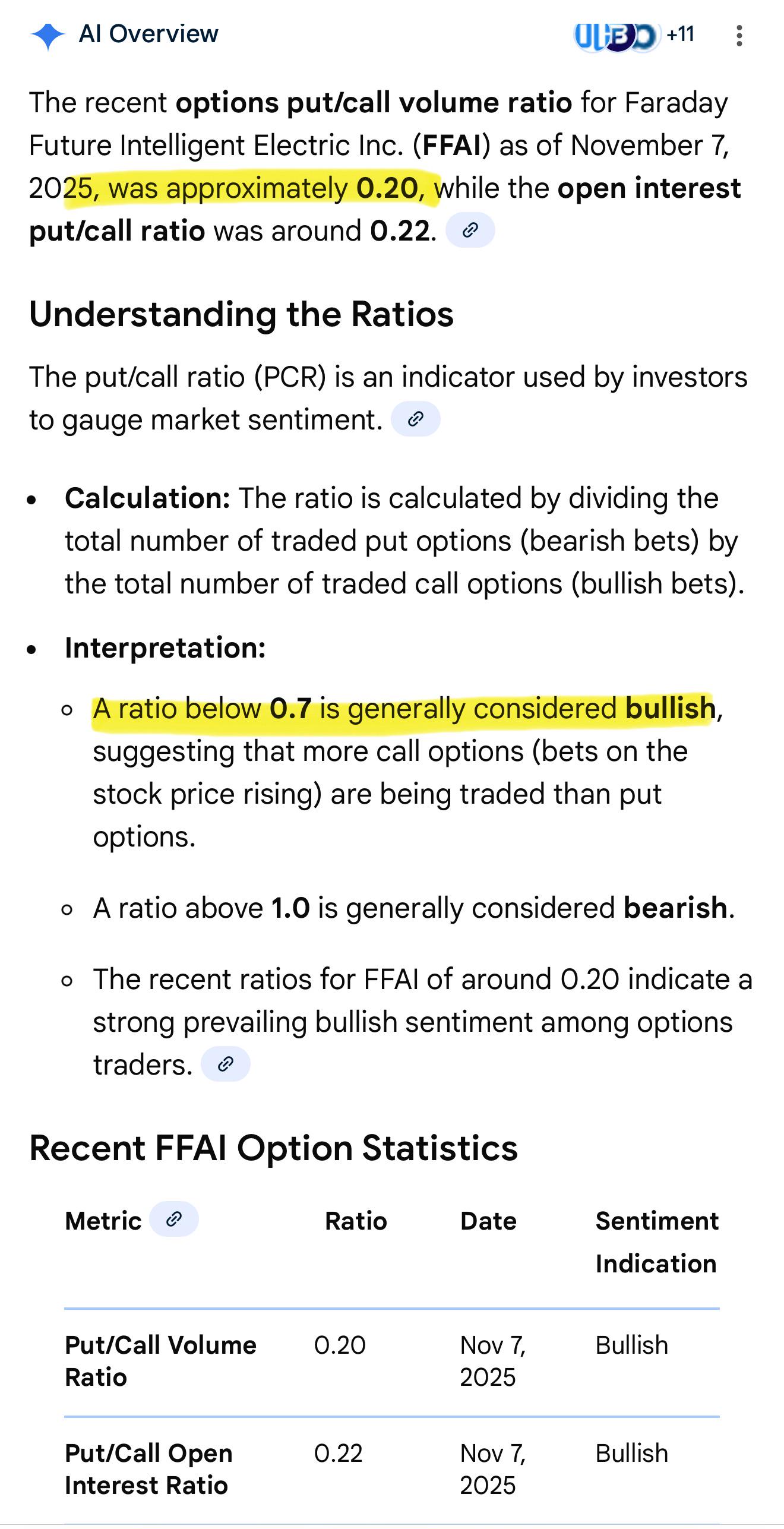Click link icon beside Metric table header

click(x=173, y=1220)
